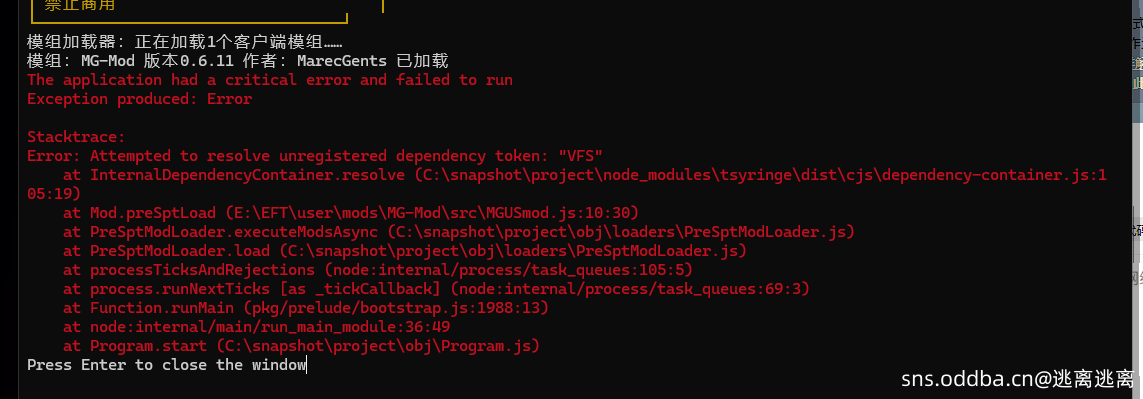Image resolution: width=1143 pixels, height=399 pixels.
Task: Click the sns.oddba.cn watermark text
Action: tap(1018, 379)
